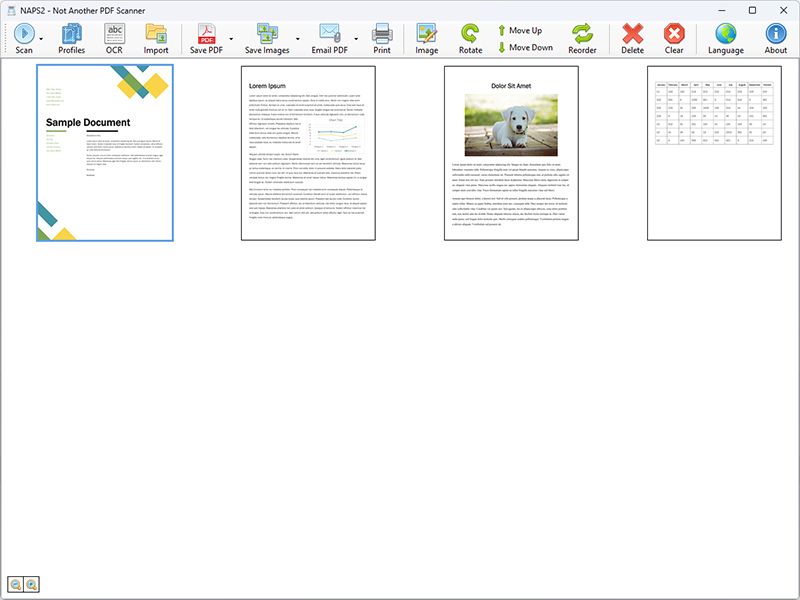This screenshot has height=600, width=800.
Task: Change the interface Language
Action: (x=726, y=39)
